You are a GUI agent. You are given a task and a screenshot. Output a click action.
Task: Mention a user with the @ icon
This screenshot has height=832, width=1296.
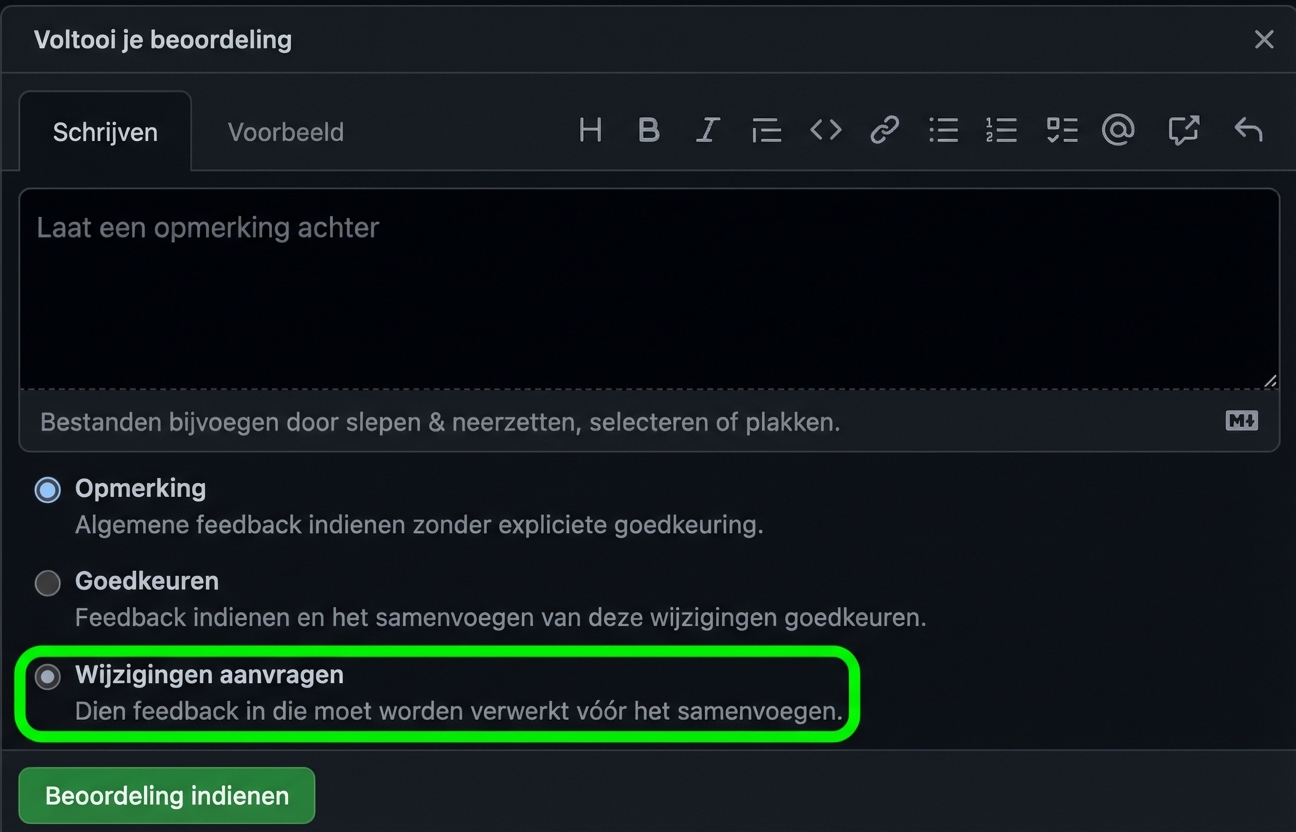tap(1119, 130)
